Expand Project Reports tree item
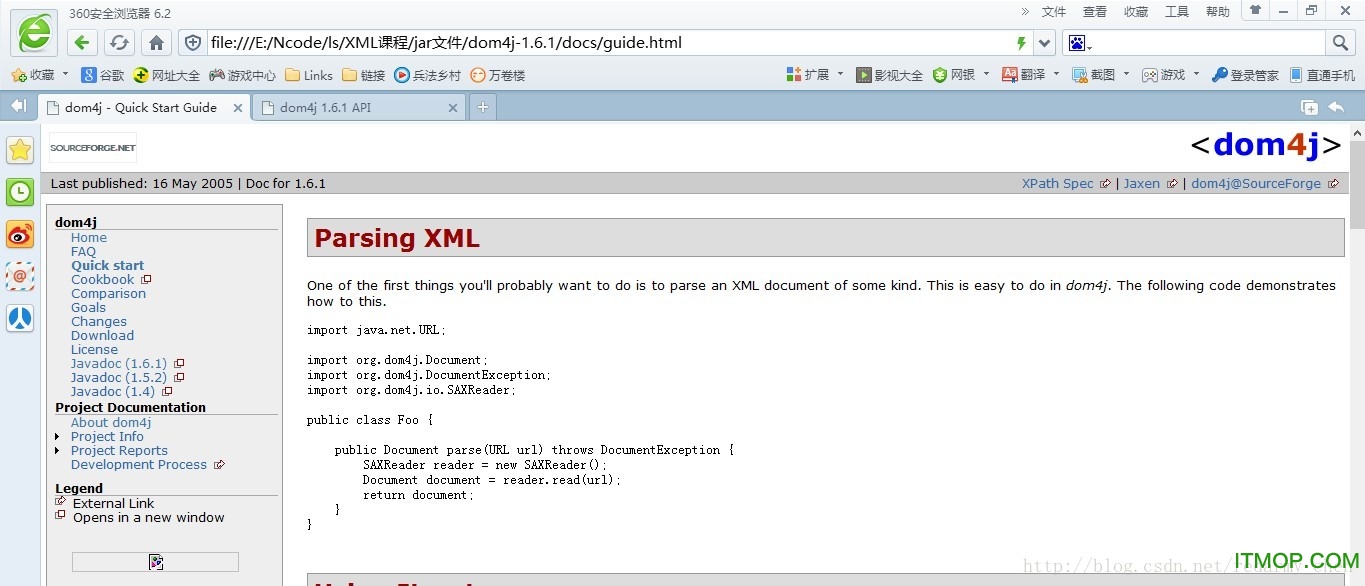This screenshot has height=586, width=1365. pyautogui.click(x=58, y=451)
